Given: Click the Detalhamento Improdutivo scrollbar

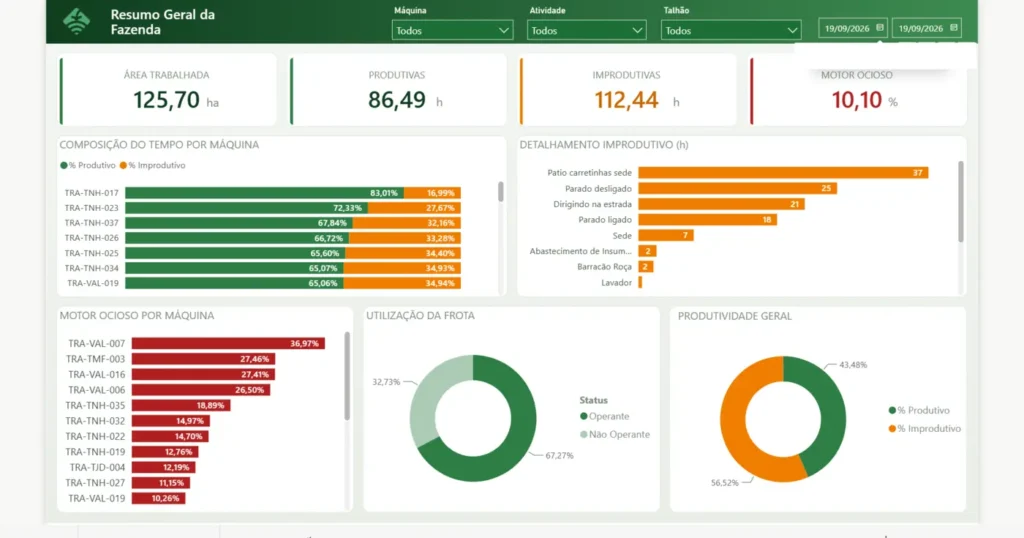Looking at the screenshot, I should coord(961,202).
